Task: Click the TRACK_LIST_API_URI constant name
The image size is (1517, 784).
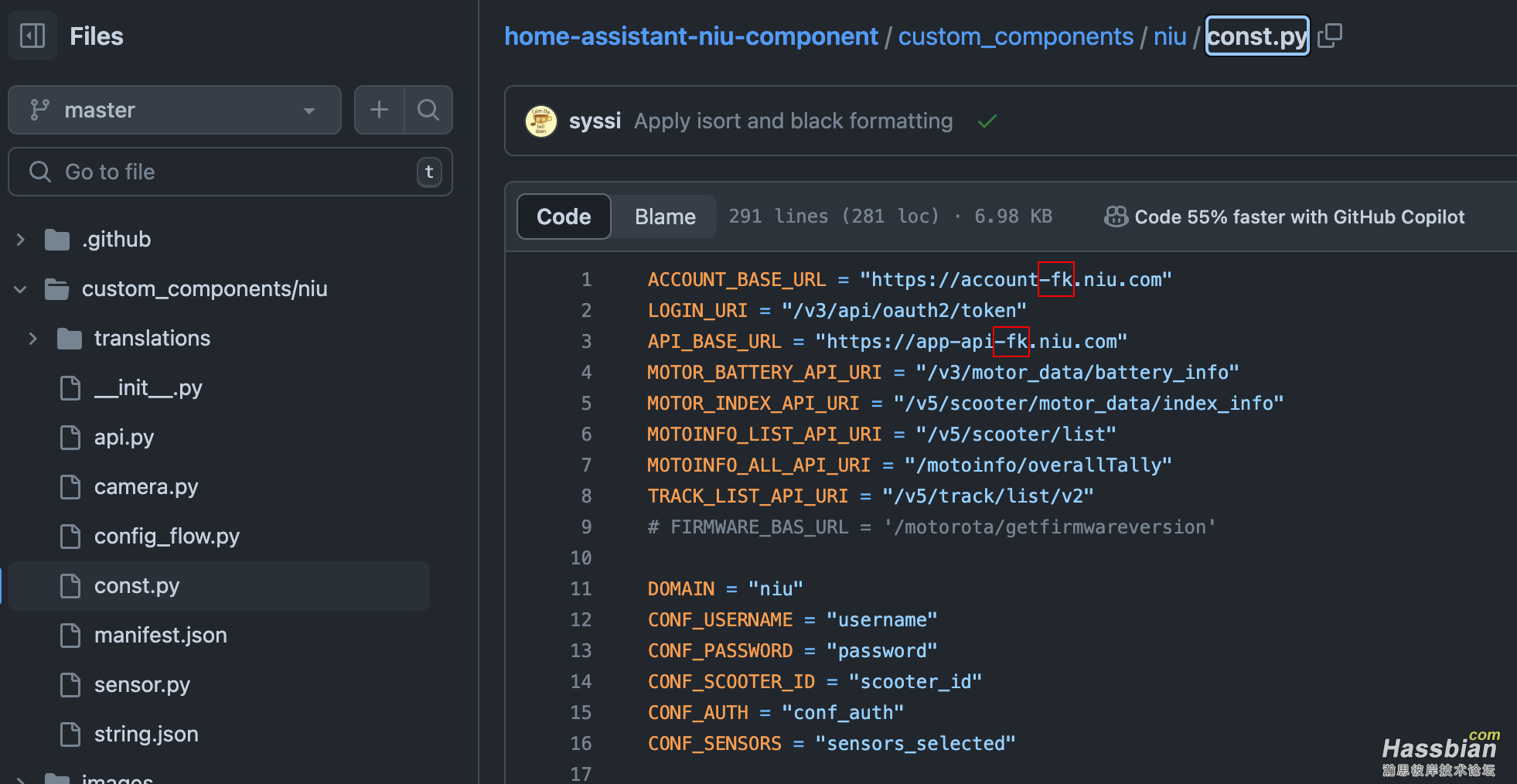Action: pyautogui.click(x=748, y=496)
